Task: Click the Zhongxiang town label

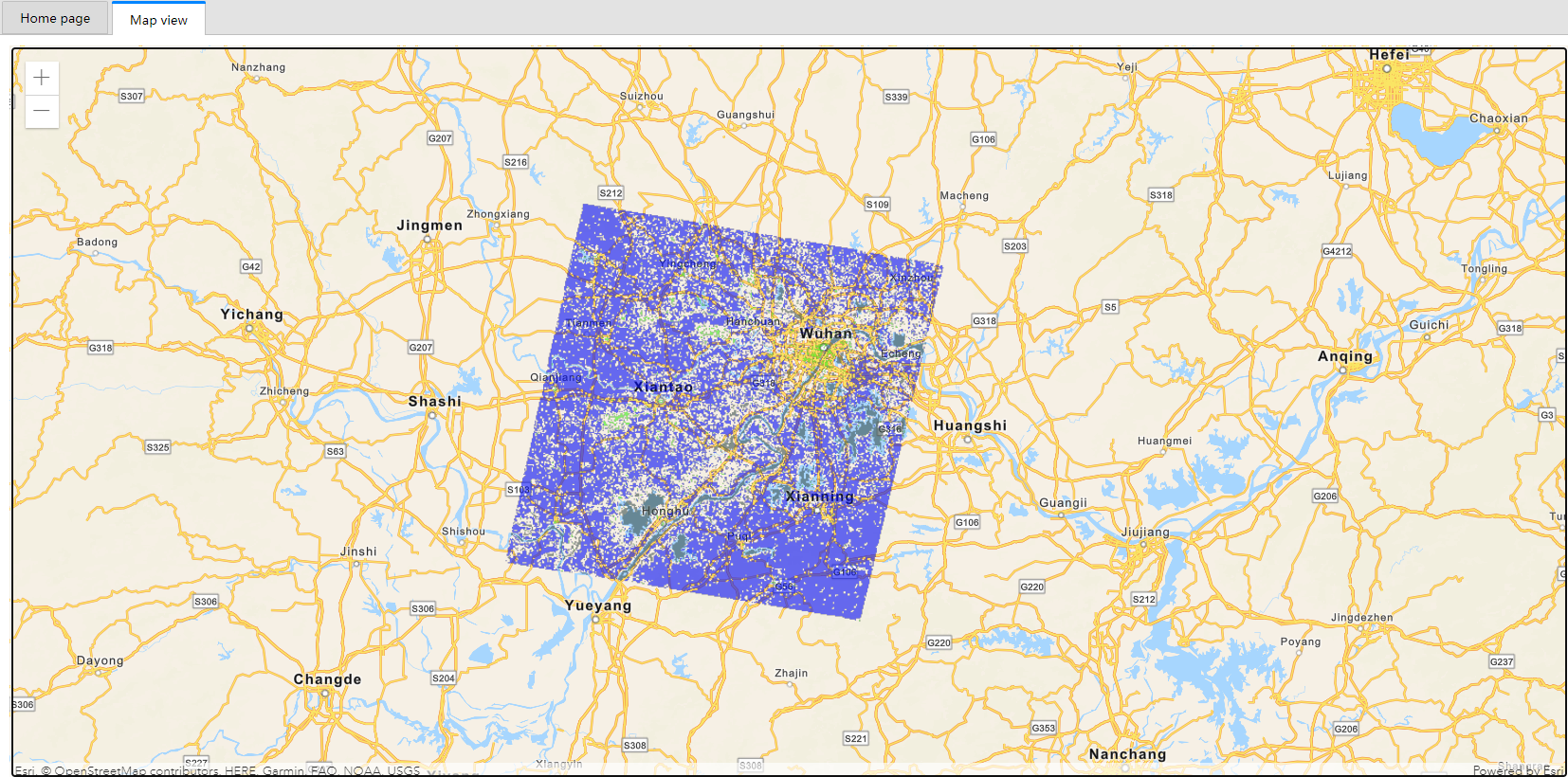Action: [498, 214]
